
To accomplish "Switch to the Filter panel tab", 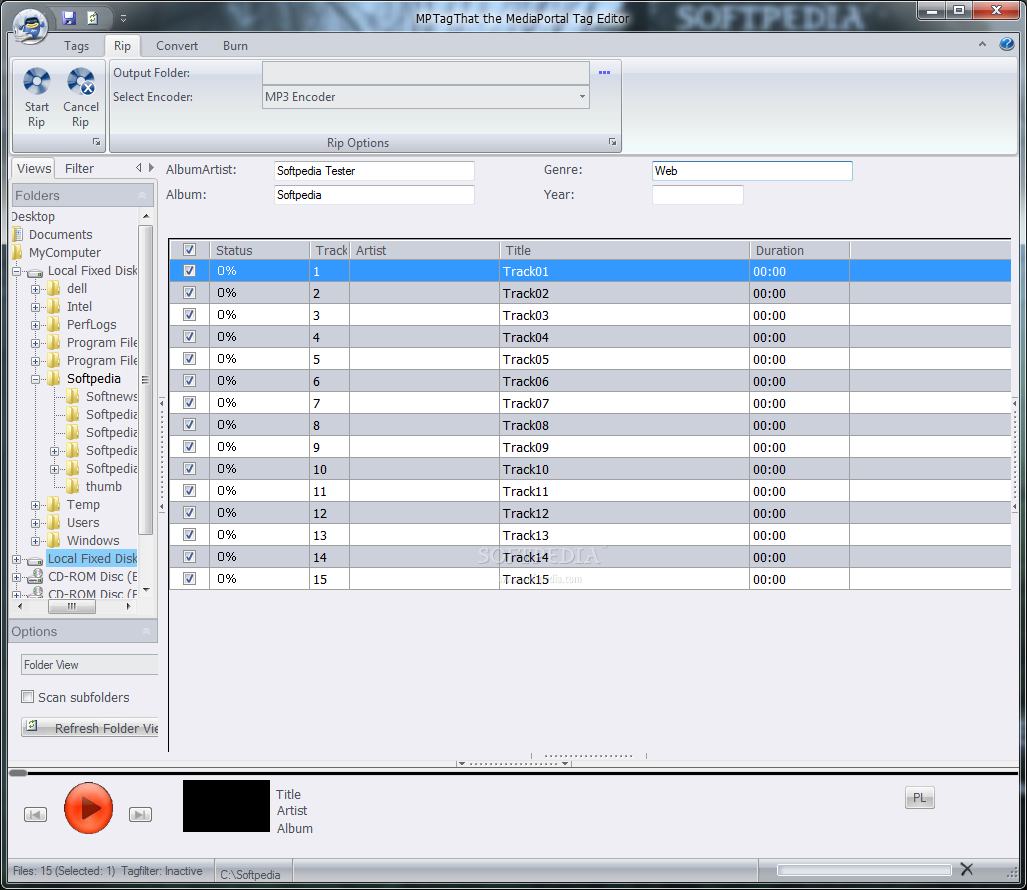I will (x=79, y=168).
